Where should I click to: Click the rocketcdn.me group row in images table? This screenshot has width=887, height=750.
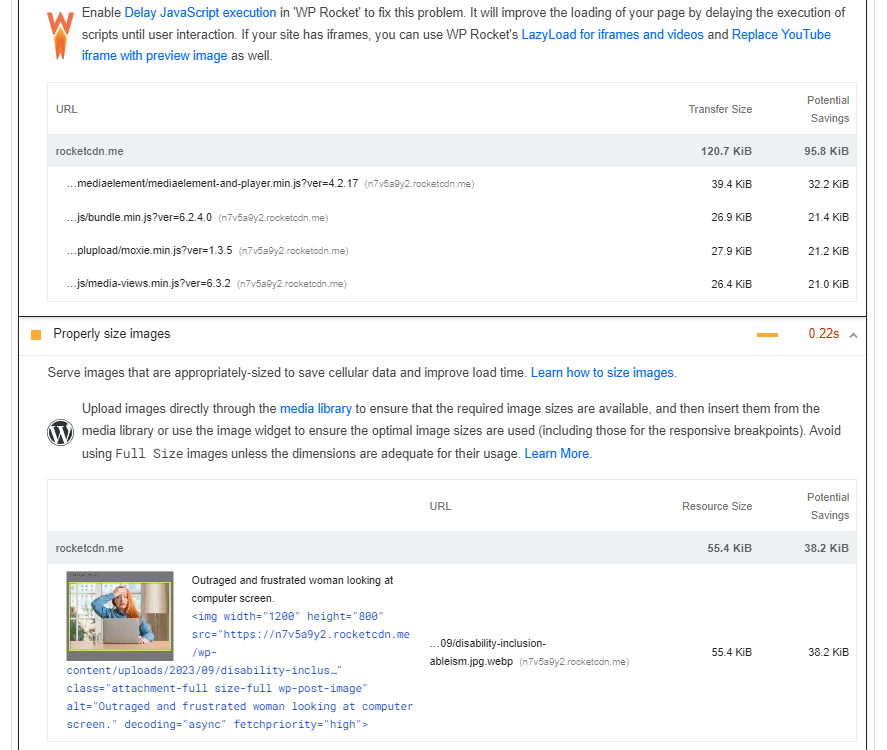(90, 548)
